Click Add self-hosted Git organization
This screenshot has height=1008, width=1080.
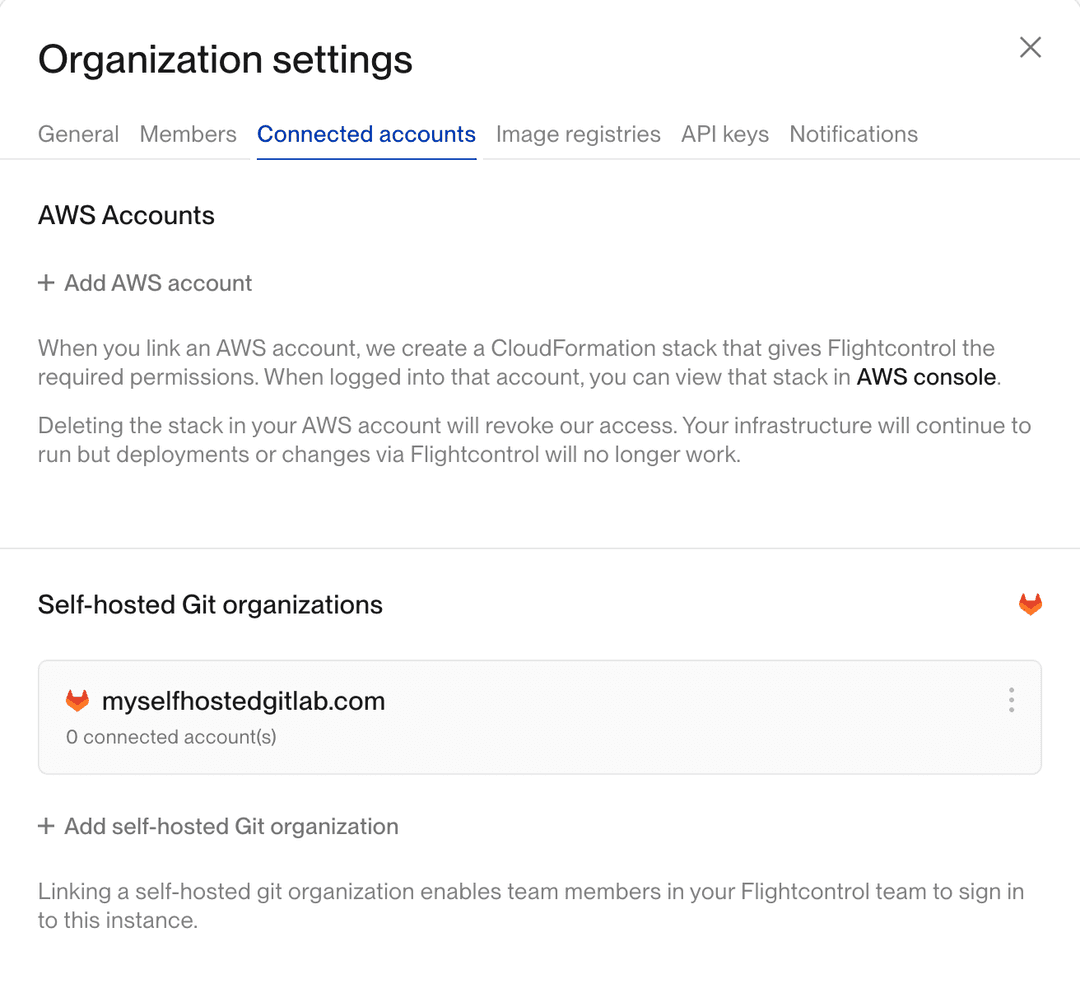pos(218,826)
